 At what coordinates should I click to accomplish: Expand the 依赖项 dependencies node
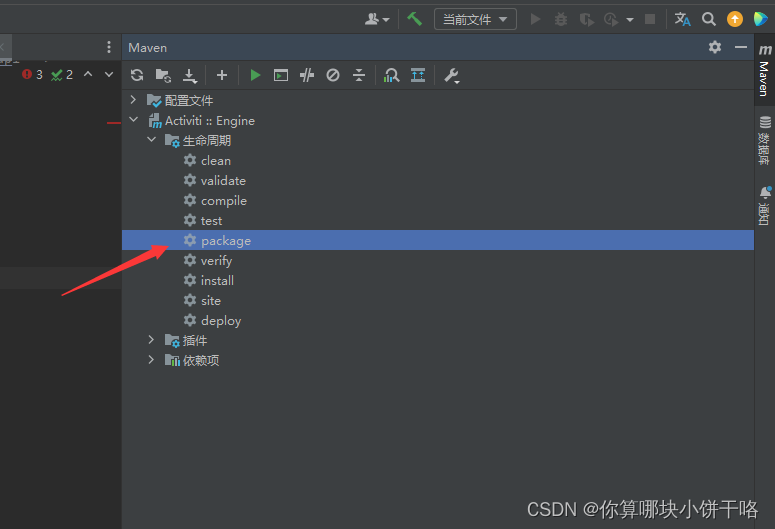click(151, 359)
